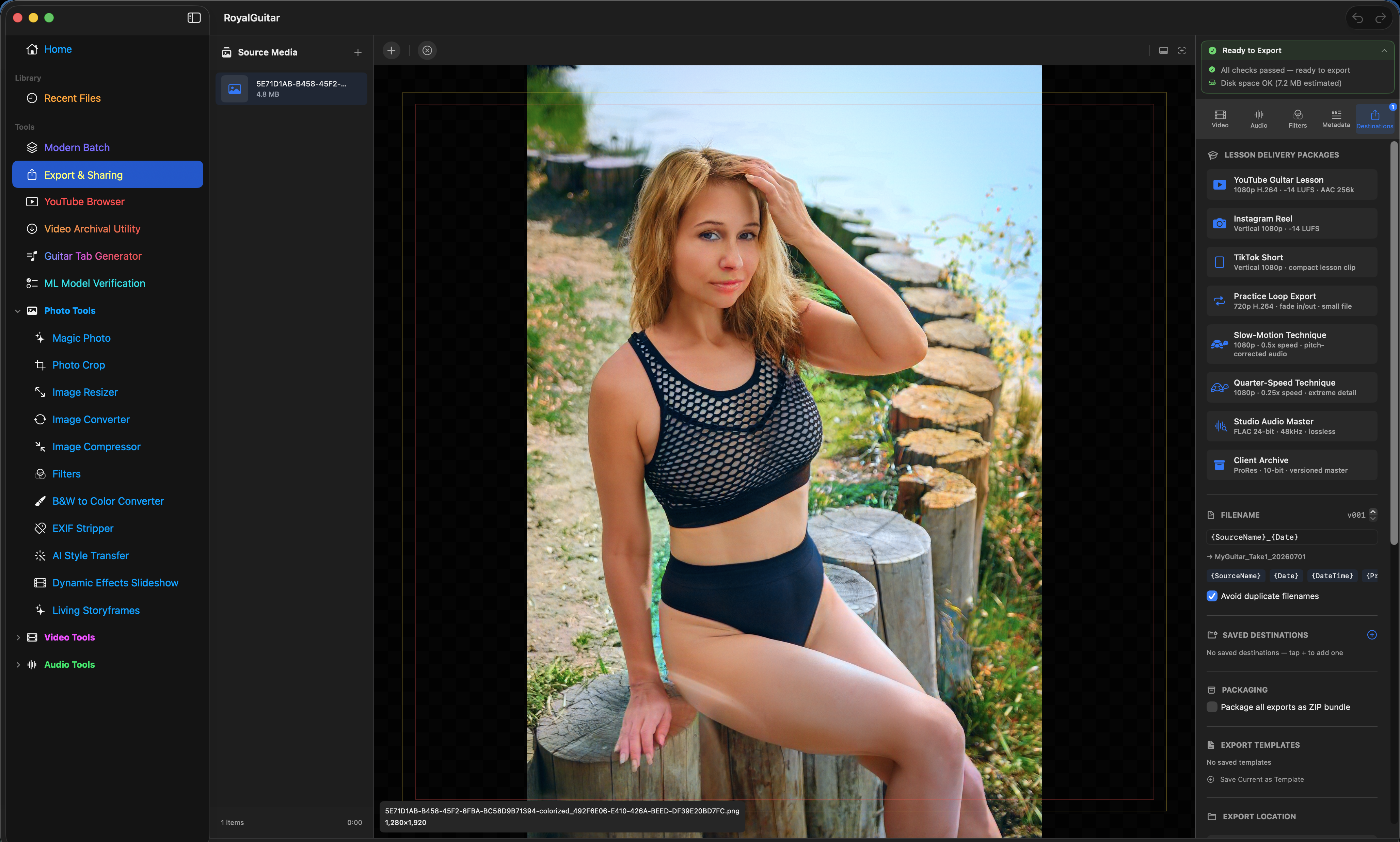The width and height of the screenshot is (1400, 842).
Task: Toggle the sidebar panel icon
Action: [x=194, y=18]
